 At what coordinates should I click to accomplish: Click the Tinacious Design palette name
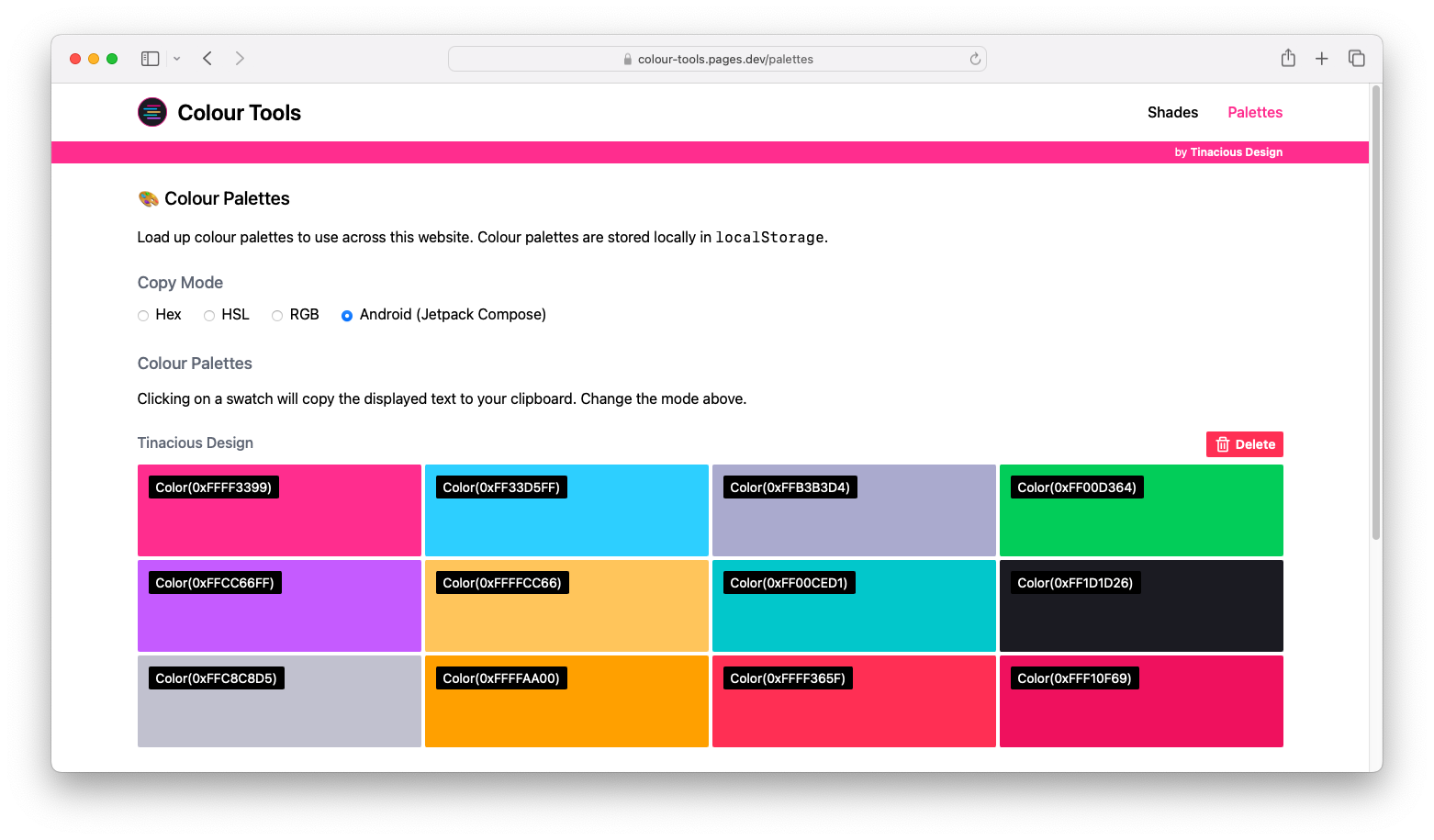click(196, 442)
